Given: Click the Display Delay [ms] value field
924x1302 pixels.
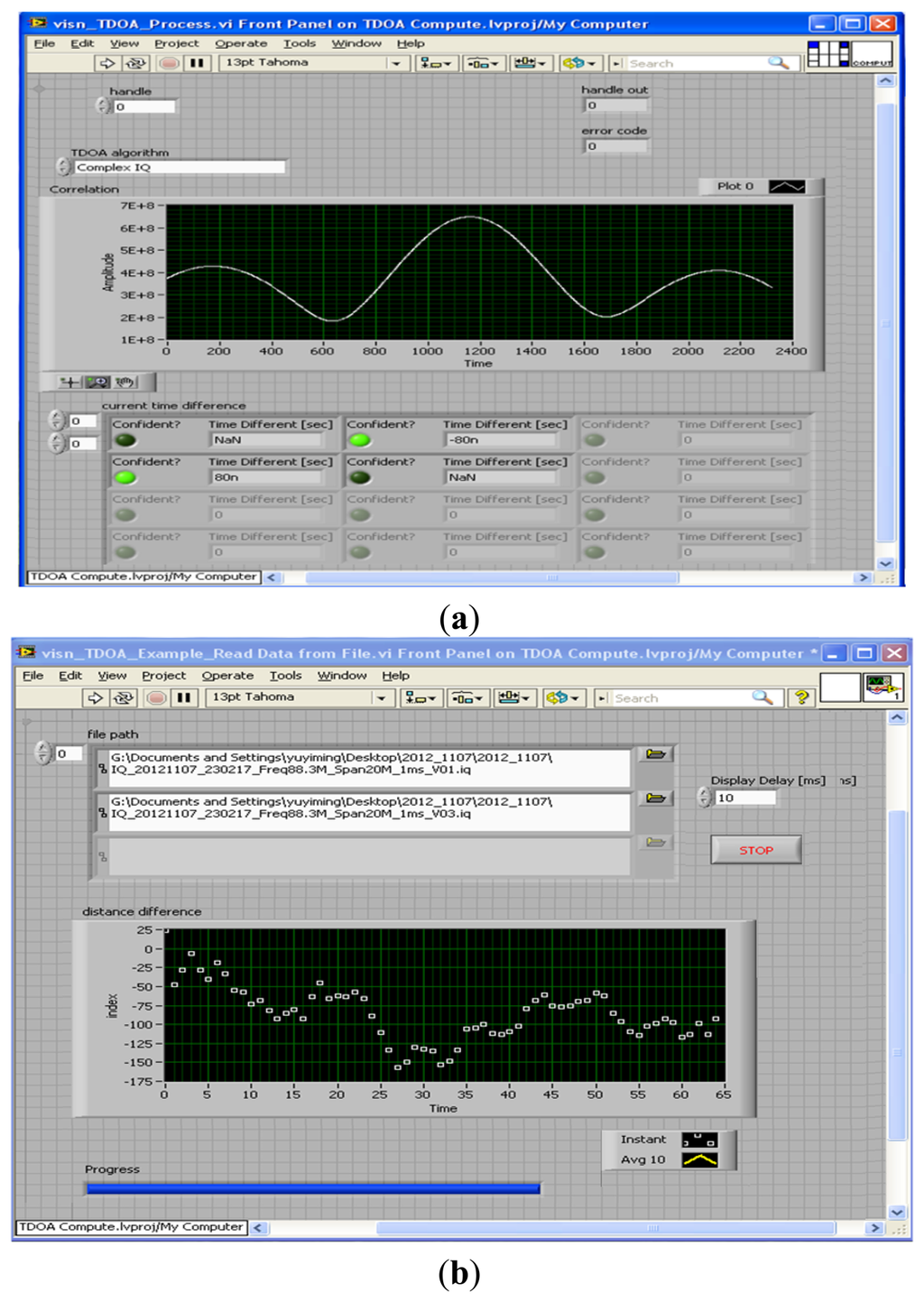Looking at the screenshot, I should click(744, 798).
